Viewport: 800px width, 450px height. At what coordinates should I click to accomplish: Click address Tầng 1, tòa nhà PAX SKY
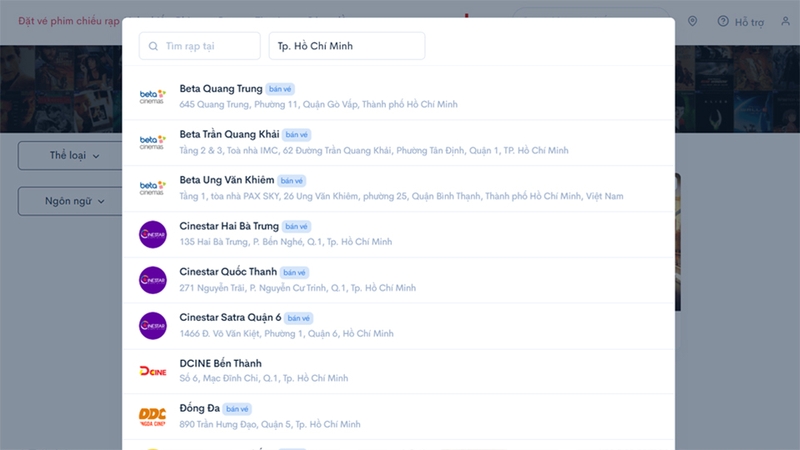[401, 196]
